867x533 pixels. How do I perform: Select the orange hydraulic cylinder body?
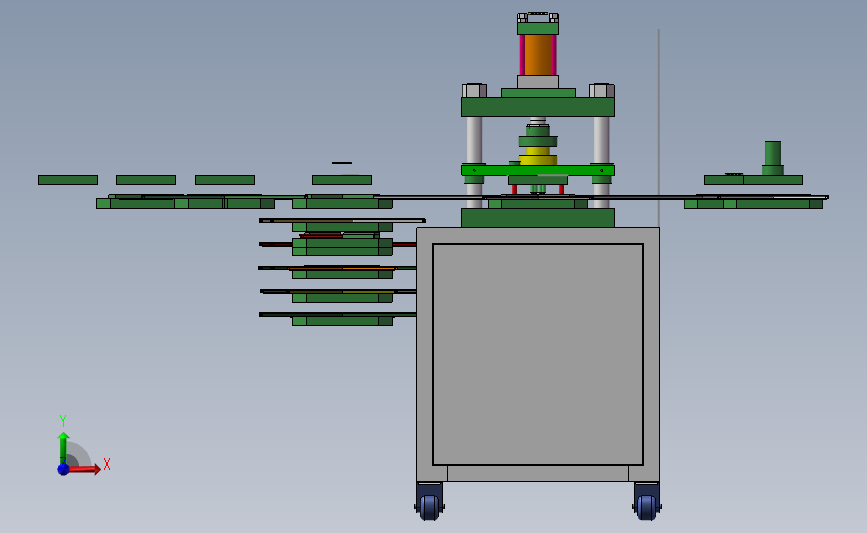point(537,55)
